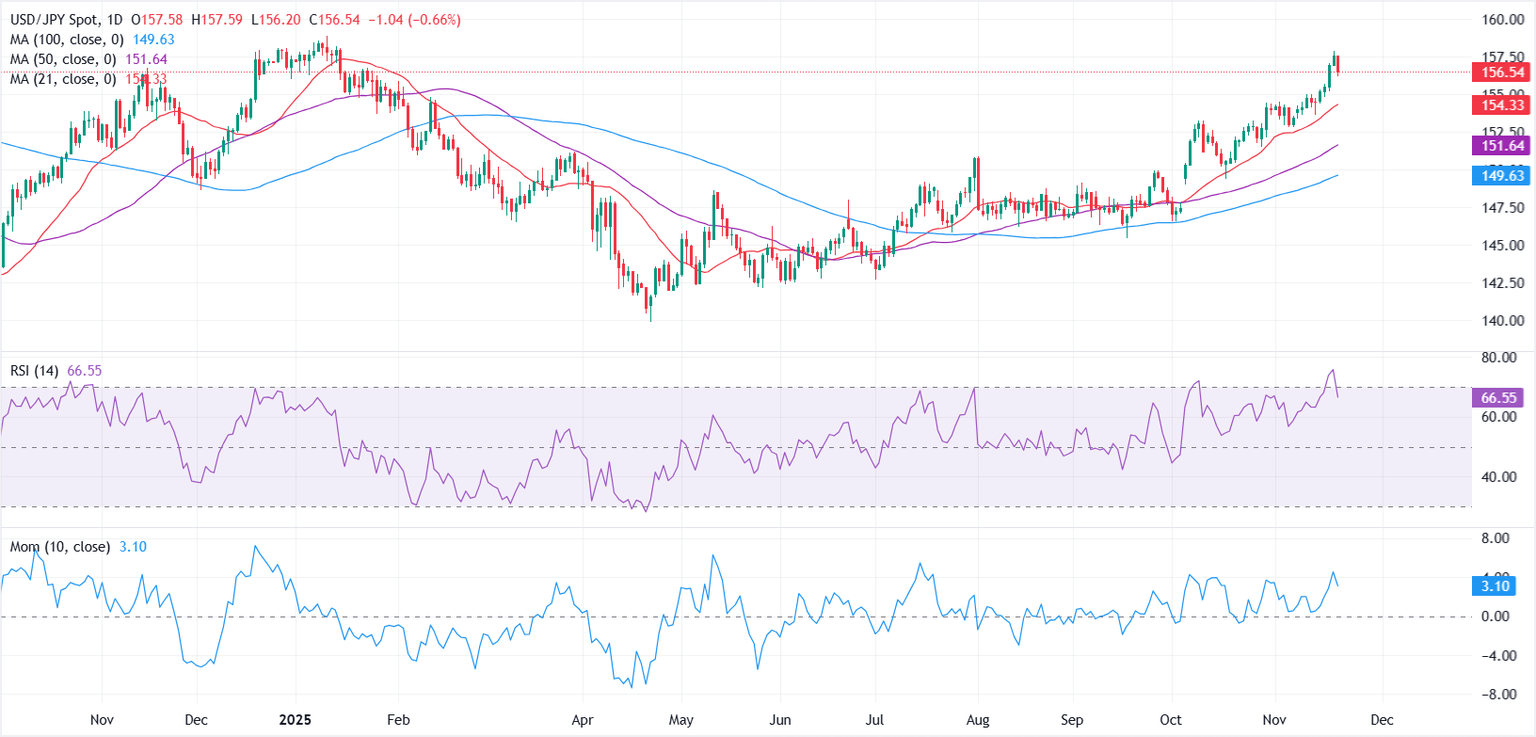
Task: Click the Dec label at far right
Action: (1382, 719)
